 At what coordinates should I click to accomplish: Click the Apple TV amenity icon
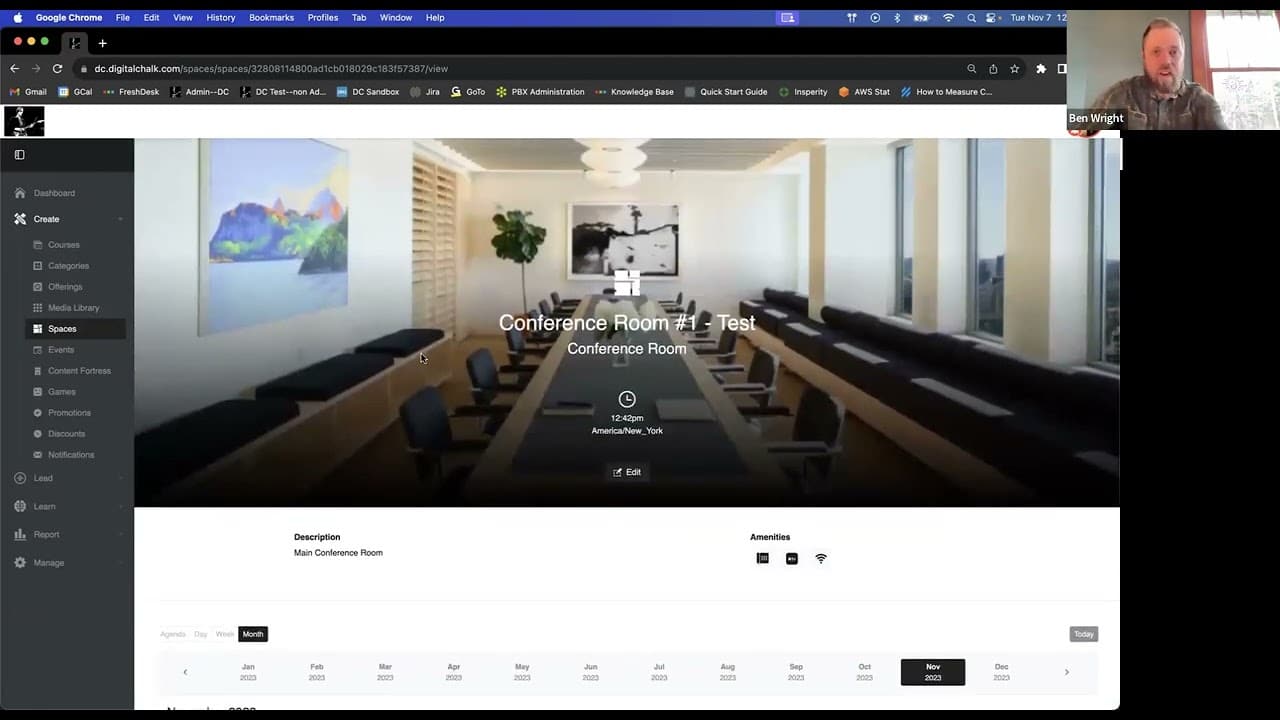coord(792,559)
